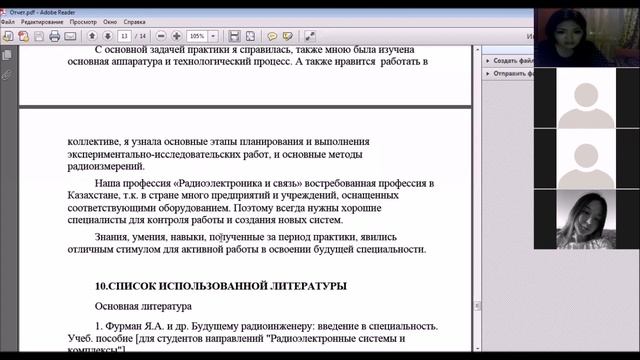Click heading 10.СПИСОК ИСПОЛЬЗОВАННОЙ ЛИТЕРАТУРЫ
The width and height of the screenshot is (640, 360).
(x=221, y=286)
